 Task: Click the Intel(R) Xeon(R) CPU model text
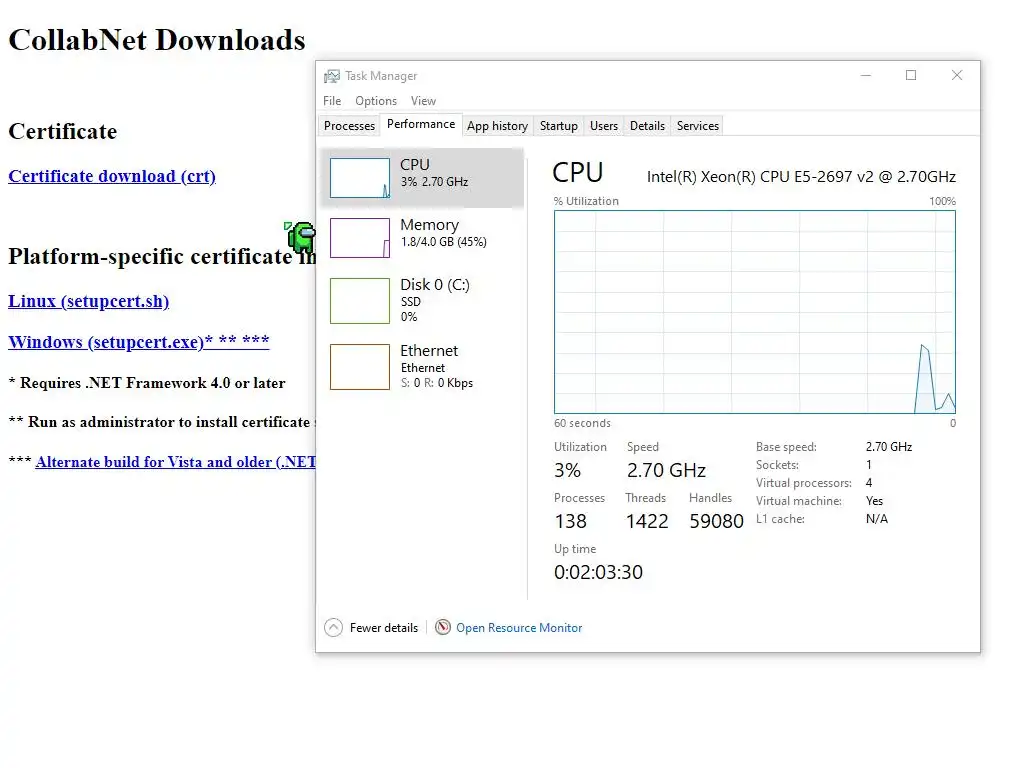pos(801,177)
